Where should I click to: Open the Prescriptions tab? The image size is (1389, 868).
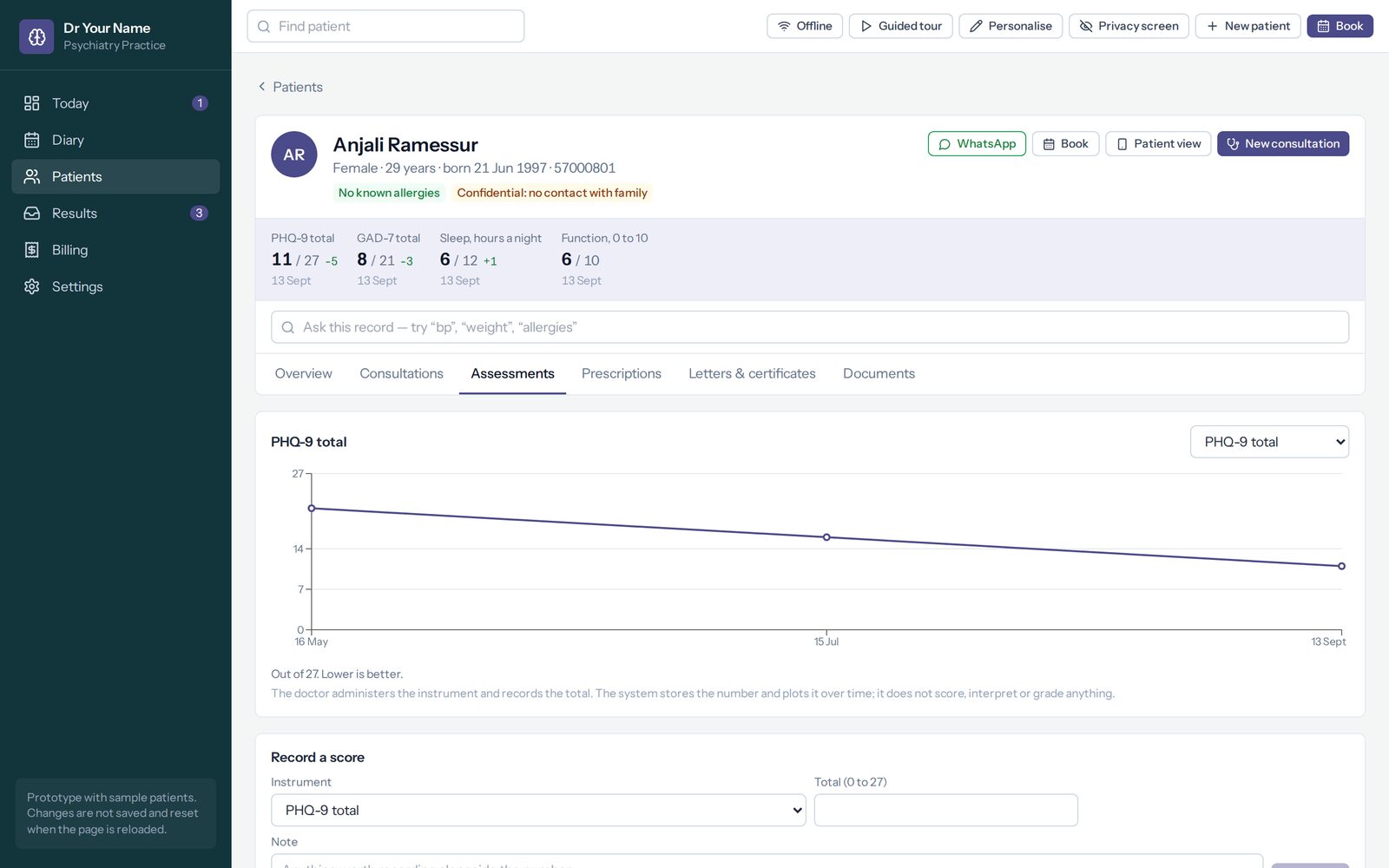point(622,373)
